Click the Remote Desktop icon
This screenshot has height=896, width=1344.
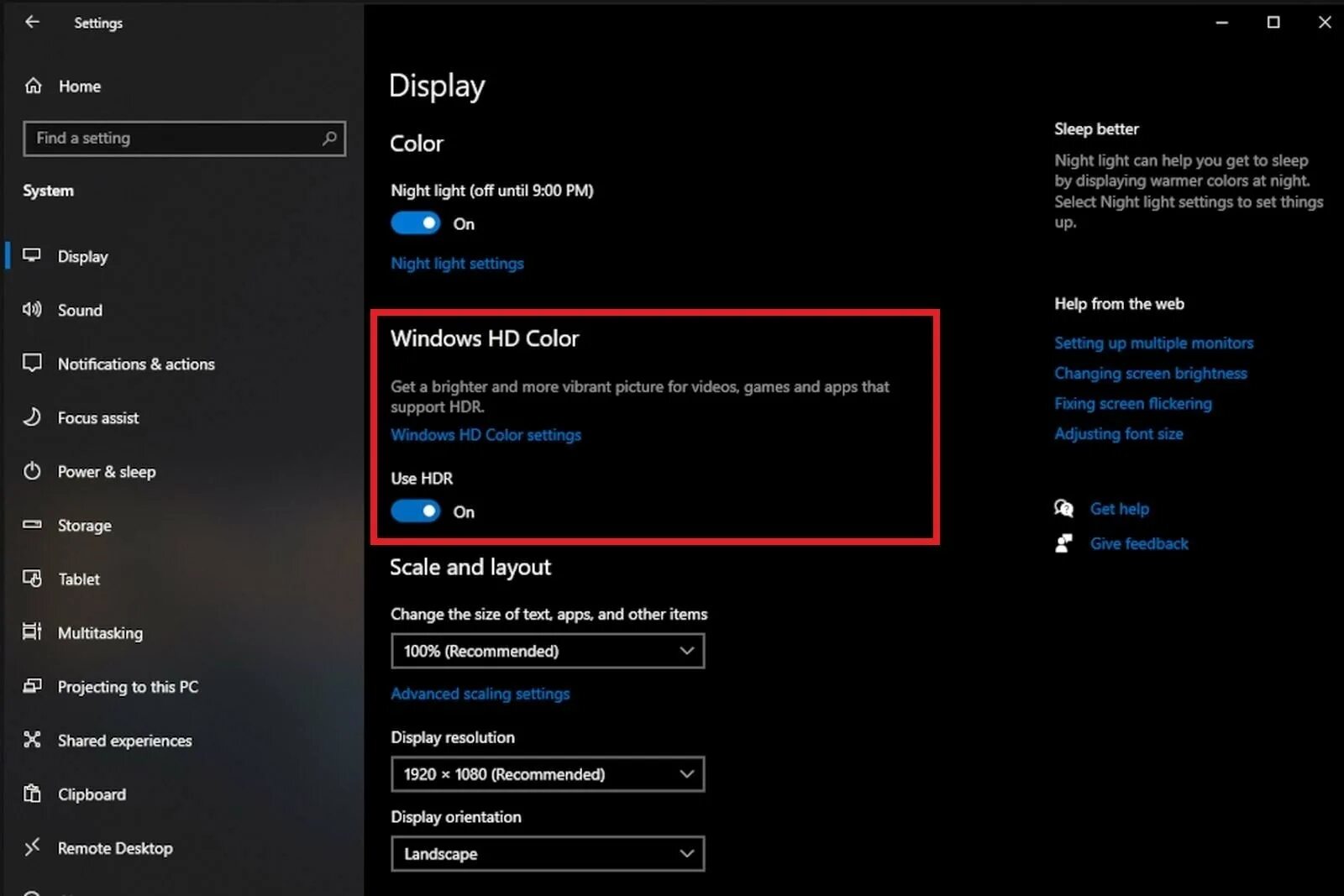coord(32,847)
